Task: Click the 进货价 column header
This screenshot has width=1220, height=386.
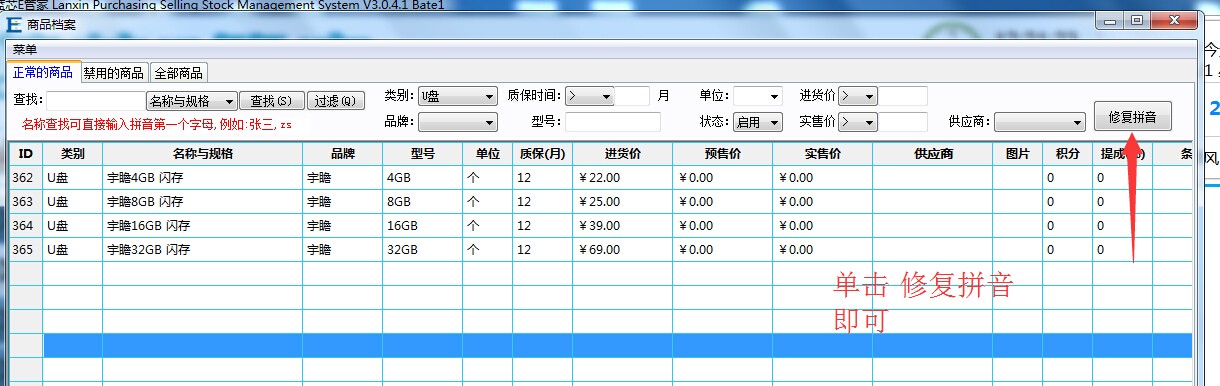Action: coord(623,154)
